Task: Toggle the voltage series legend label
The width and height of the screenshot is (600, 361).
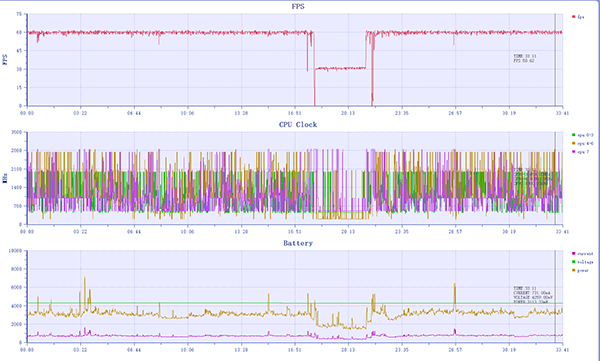Action: coord(585,262)
